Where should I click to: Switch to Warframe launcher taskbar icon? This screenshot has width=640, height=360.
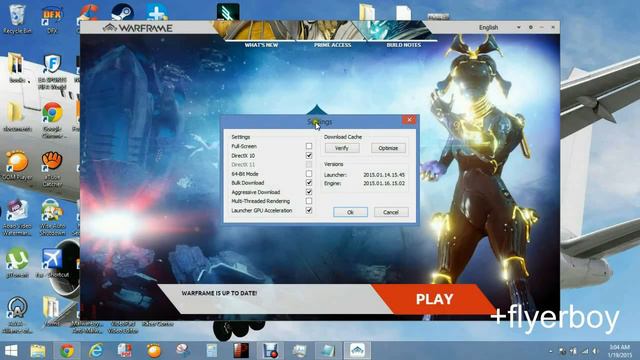(357, 351)
